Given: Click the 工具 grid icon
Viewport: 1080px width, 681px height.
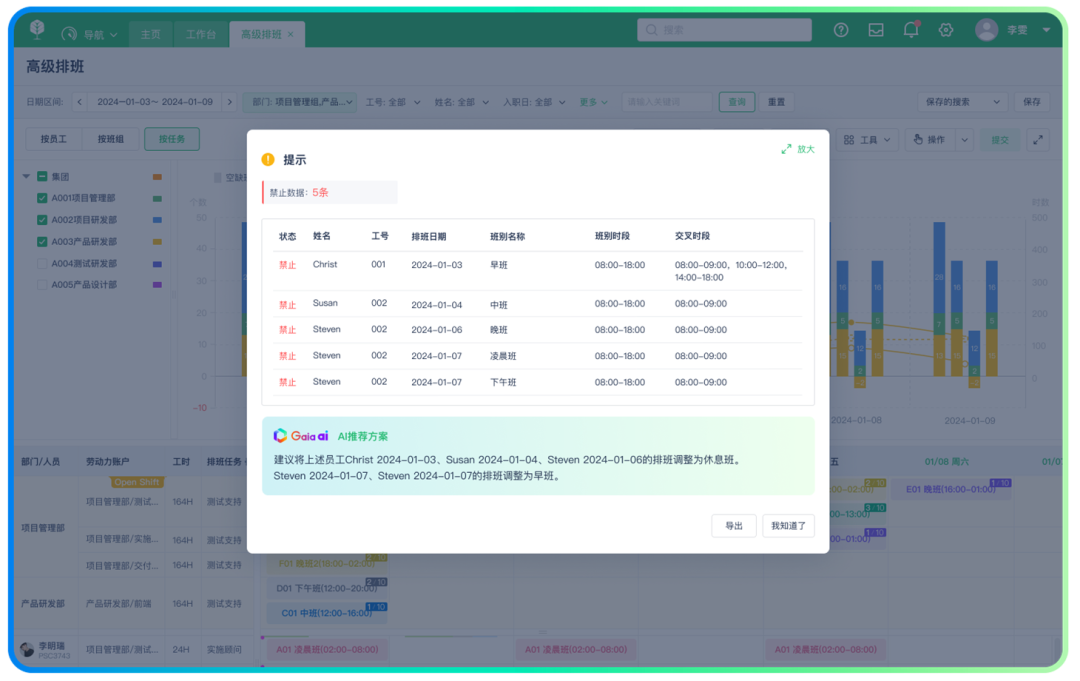Looking at the screenshot, I should point(849,140).
